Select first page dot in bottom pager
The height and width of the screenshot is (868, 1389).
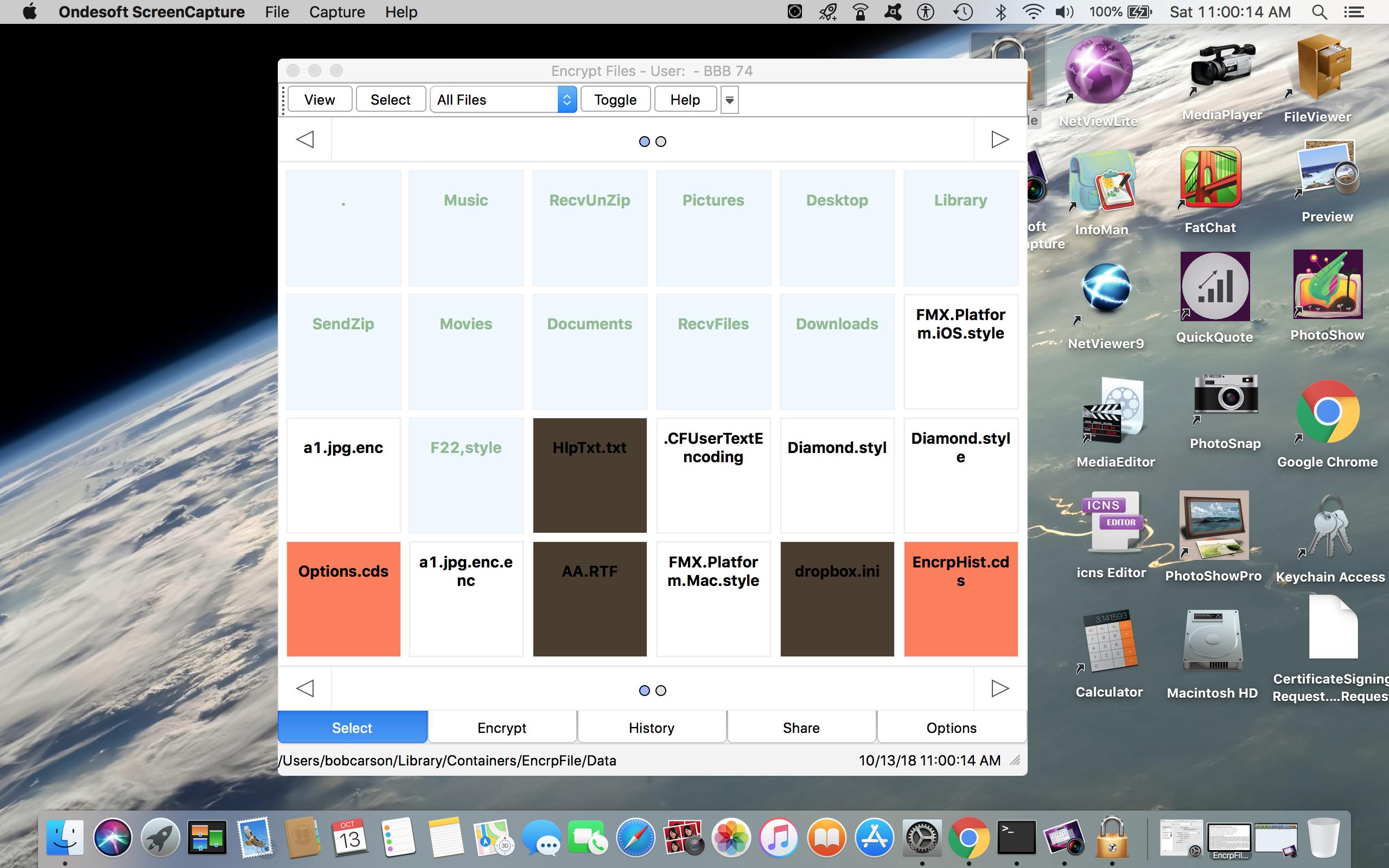(645, 690)
